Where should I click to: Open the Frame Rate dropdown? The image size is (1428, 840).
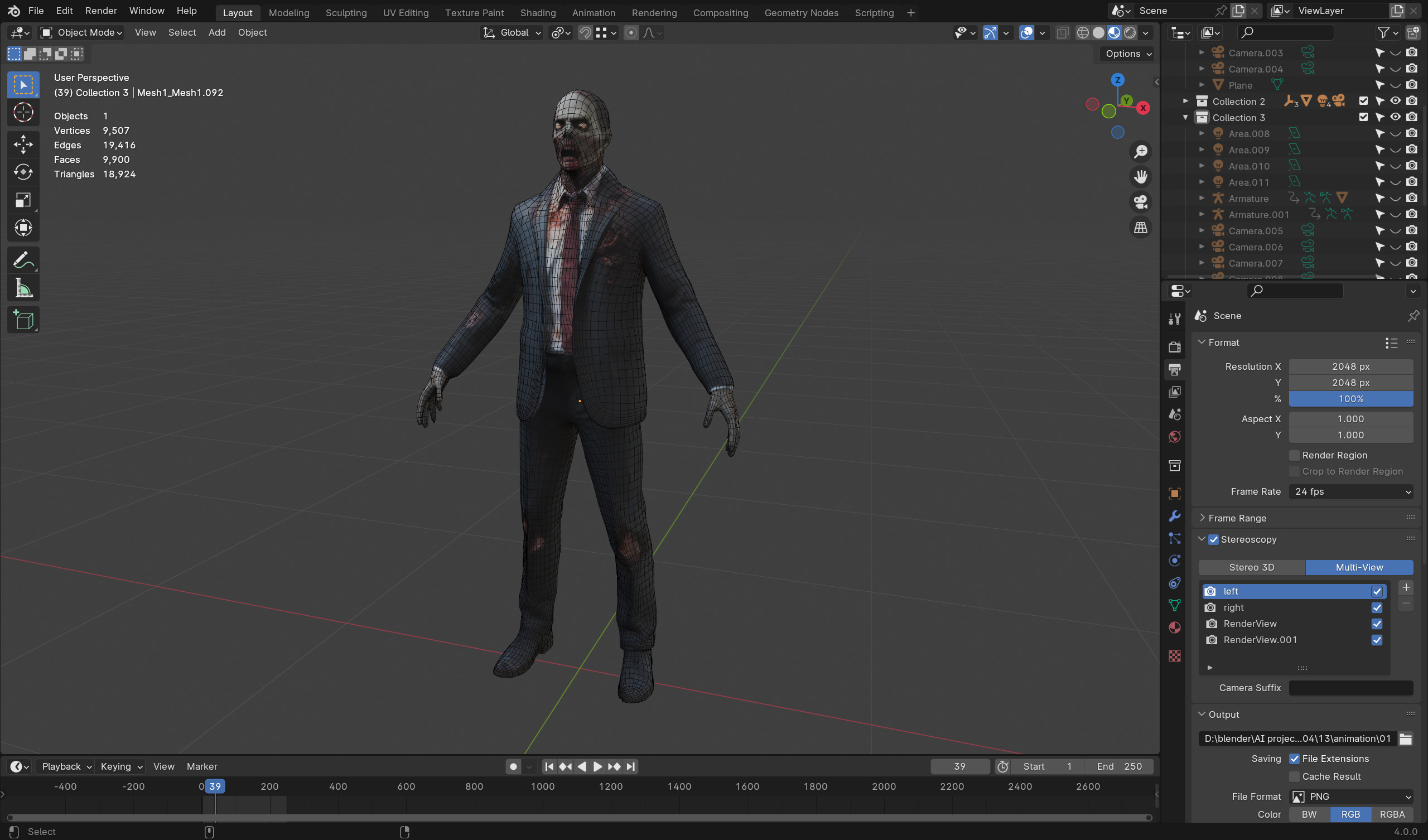[1351, 492]
